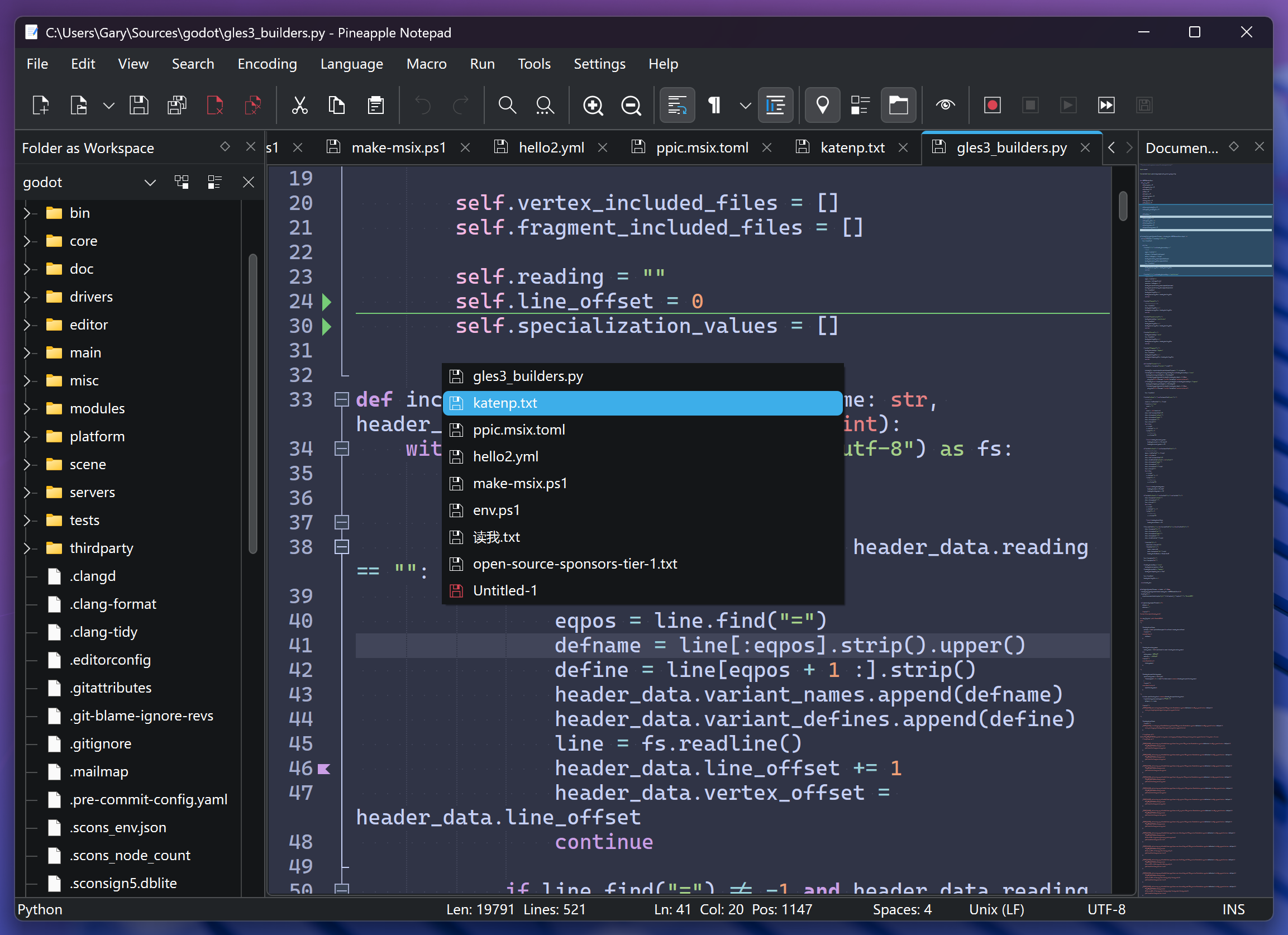Open the Language menu

(351, 64)
